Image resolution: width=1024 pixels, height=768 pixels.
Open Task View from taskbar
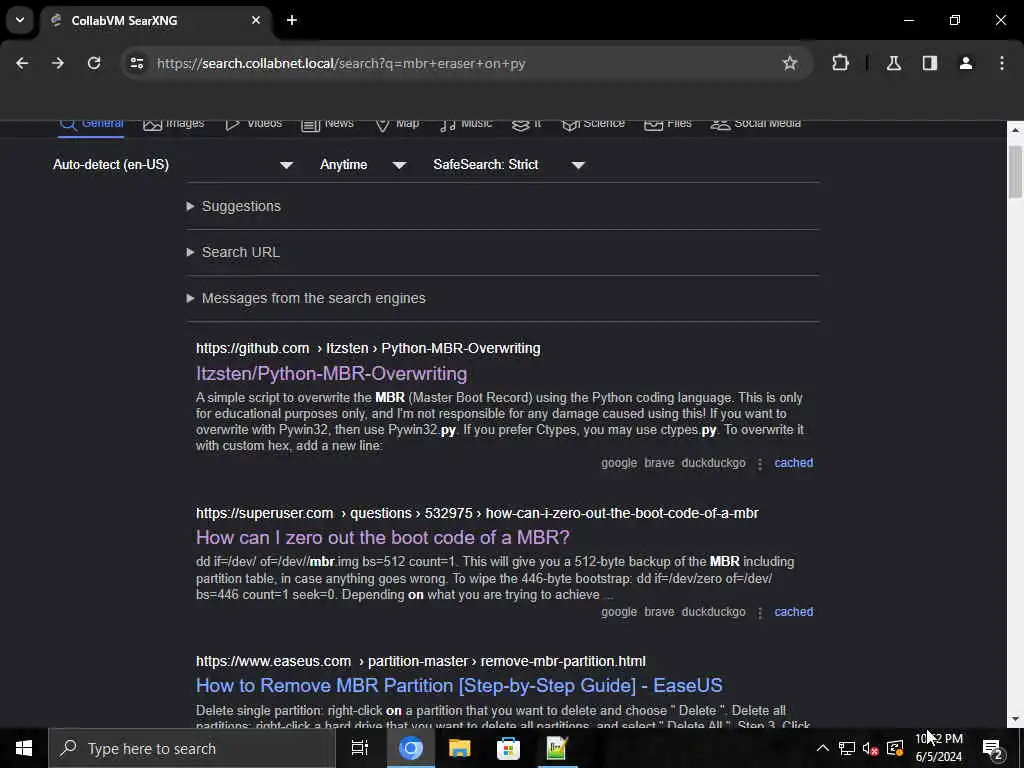(x=360, y=748)
